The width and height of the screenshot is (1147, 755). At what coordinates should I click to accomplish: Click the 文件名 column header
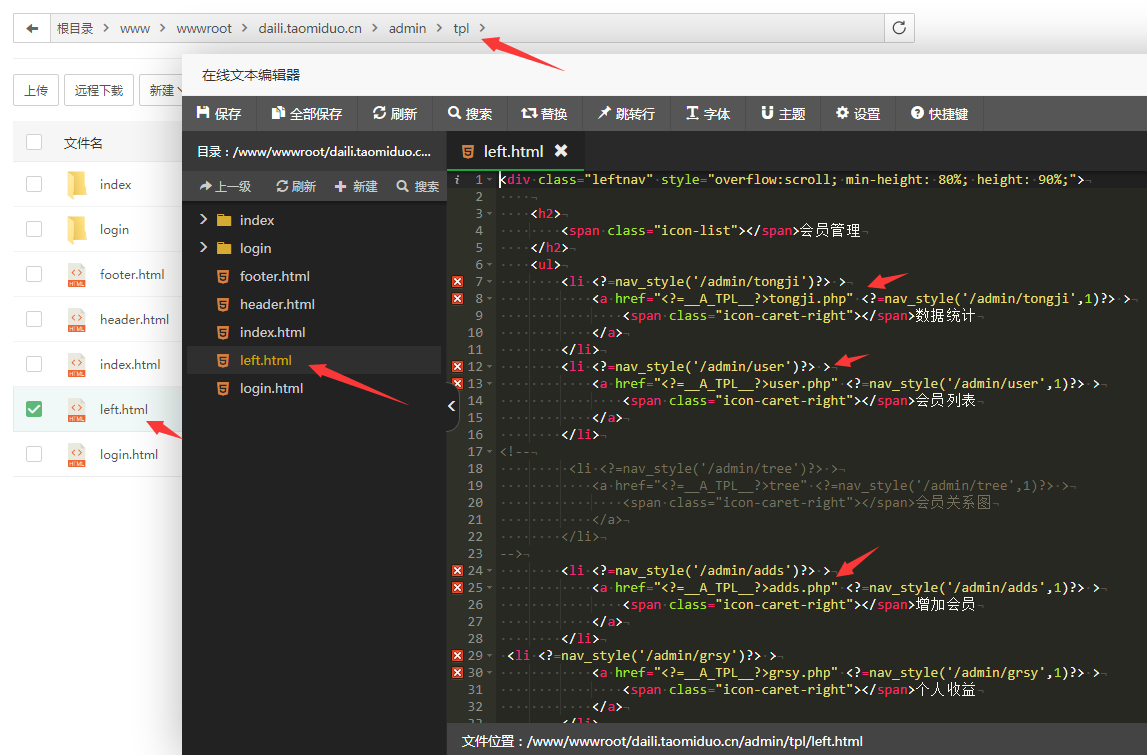coord(83,143)
